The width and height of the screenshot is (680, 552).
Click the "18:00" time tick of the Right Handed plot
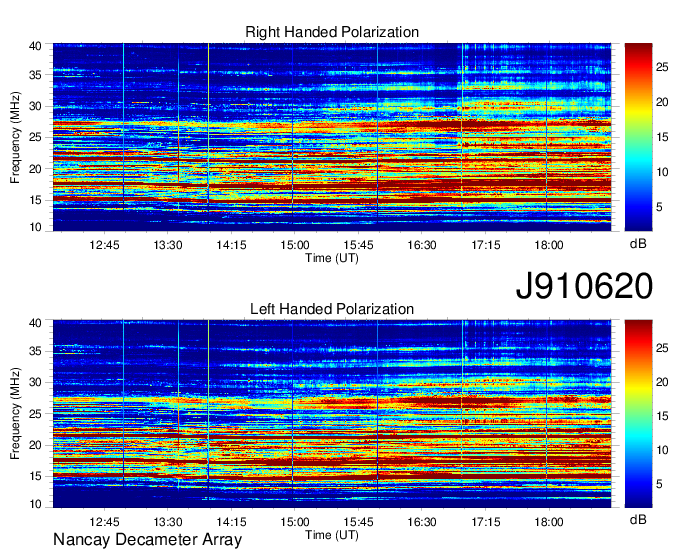point(549,245)
